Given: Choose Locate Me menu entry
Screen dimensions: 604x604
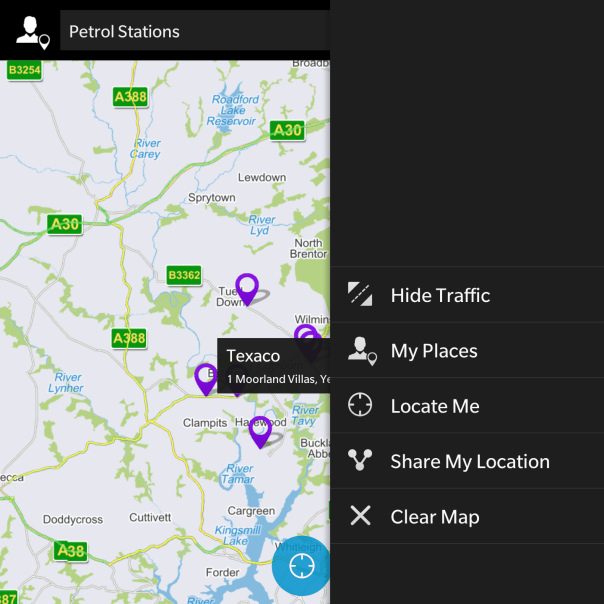Looking at the screenshot, I should coord(467,406).
